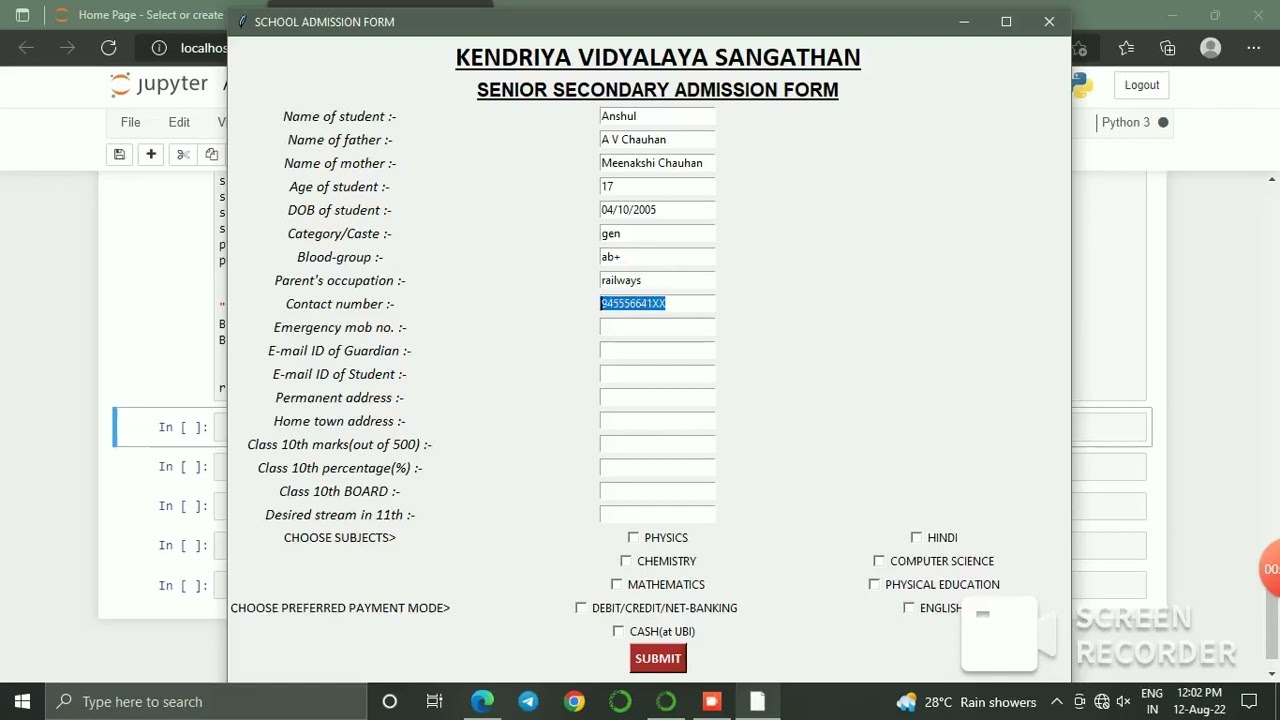Click the Jupyter copy cell icon
Screen dimensions: 1280x720
(211, 154)
